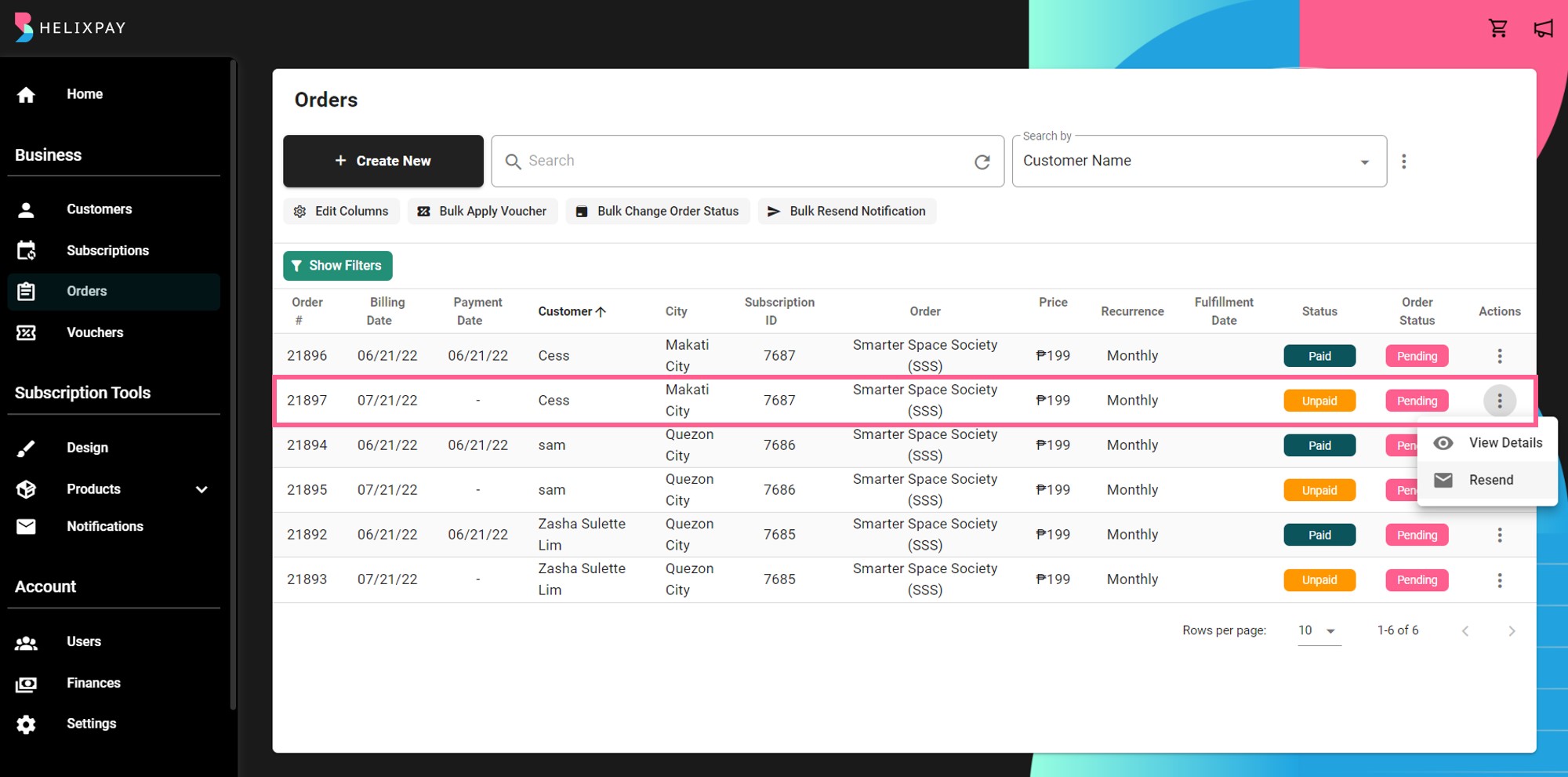The width and height of the screenshot is (1568, 777).
Task: Select Resend from the menu
Action: tap(1486, 480)
